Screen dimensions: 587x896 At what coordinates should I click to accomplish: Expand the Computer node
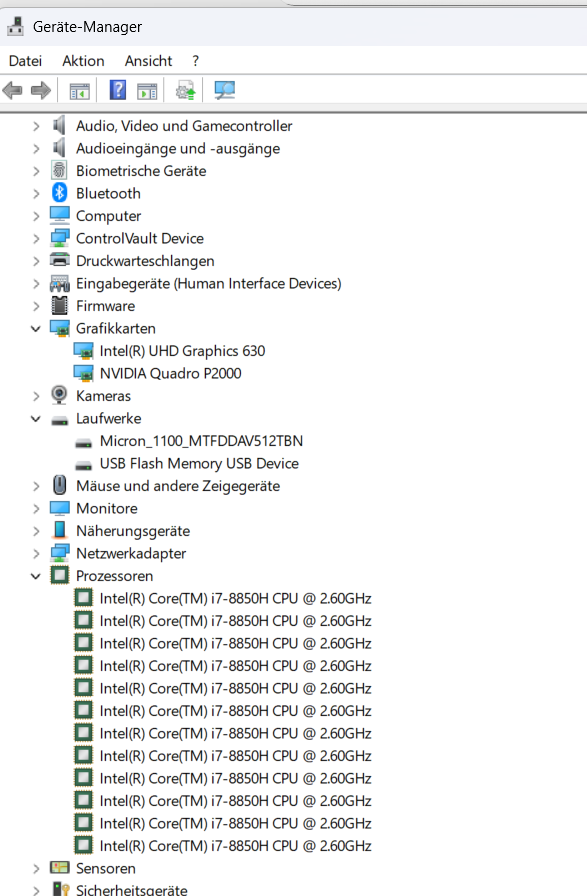[x=36, y=216]
